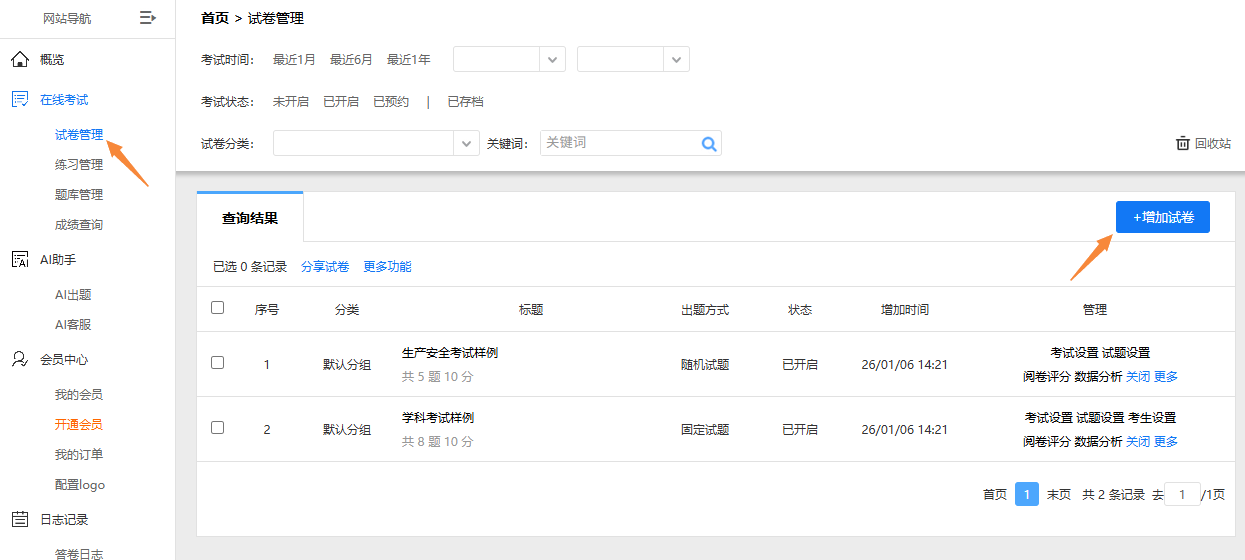The height and width of the screenshot is (560, 1245).
Task: Open 数据分析 for 学科考试样例
Action: click(1099, 442)
